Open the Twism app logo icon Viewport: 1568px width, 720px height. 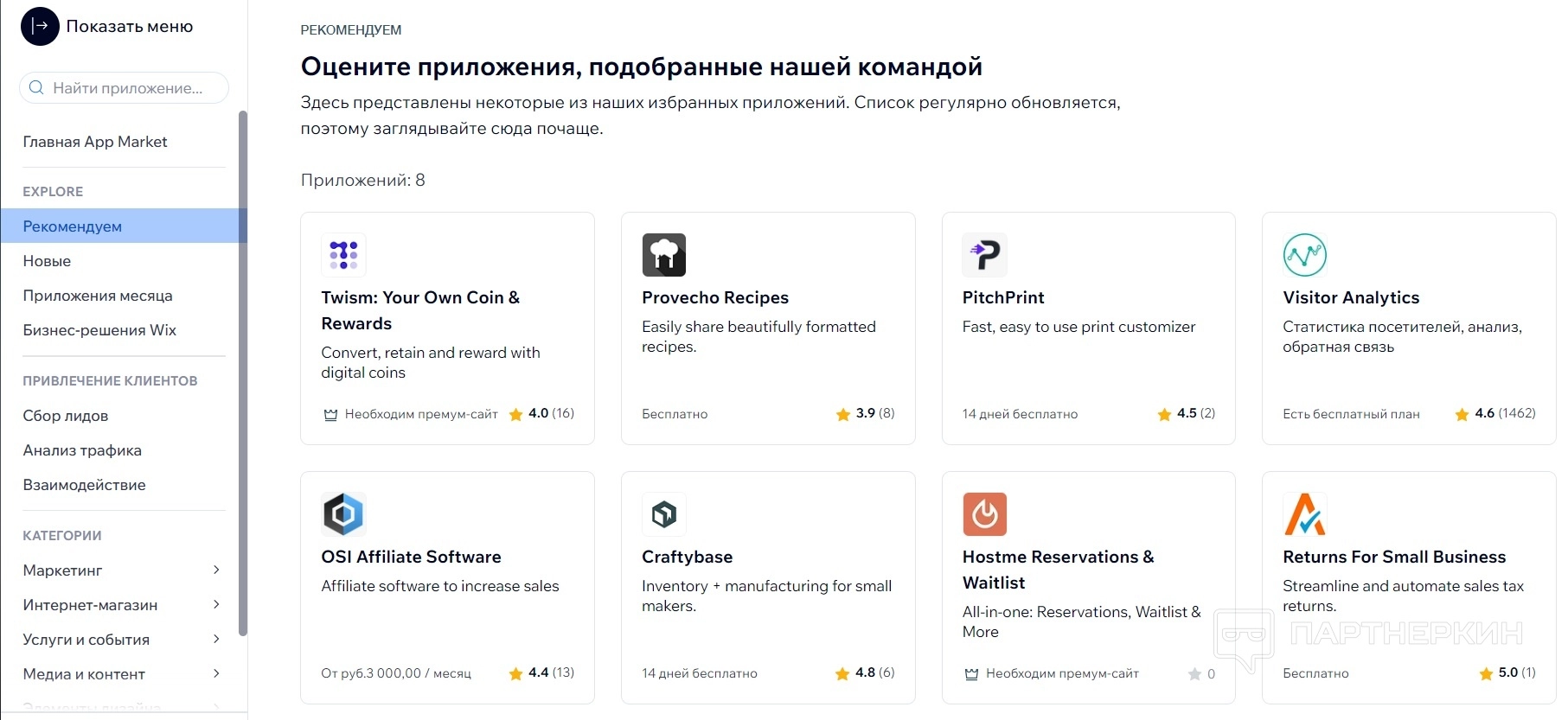tap(343, 255)
